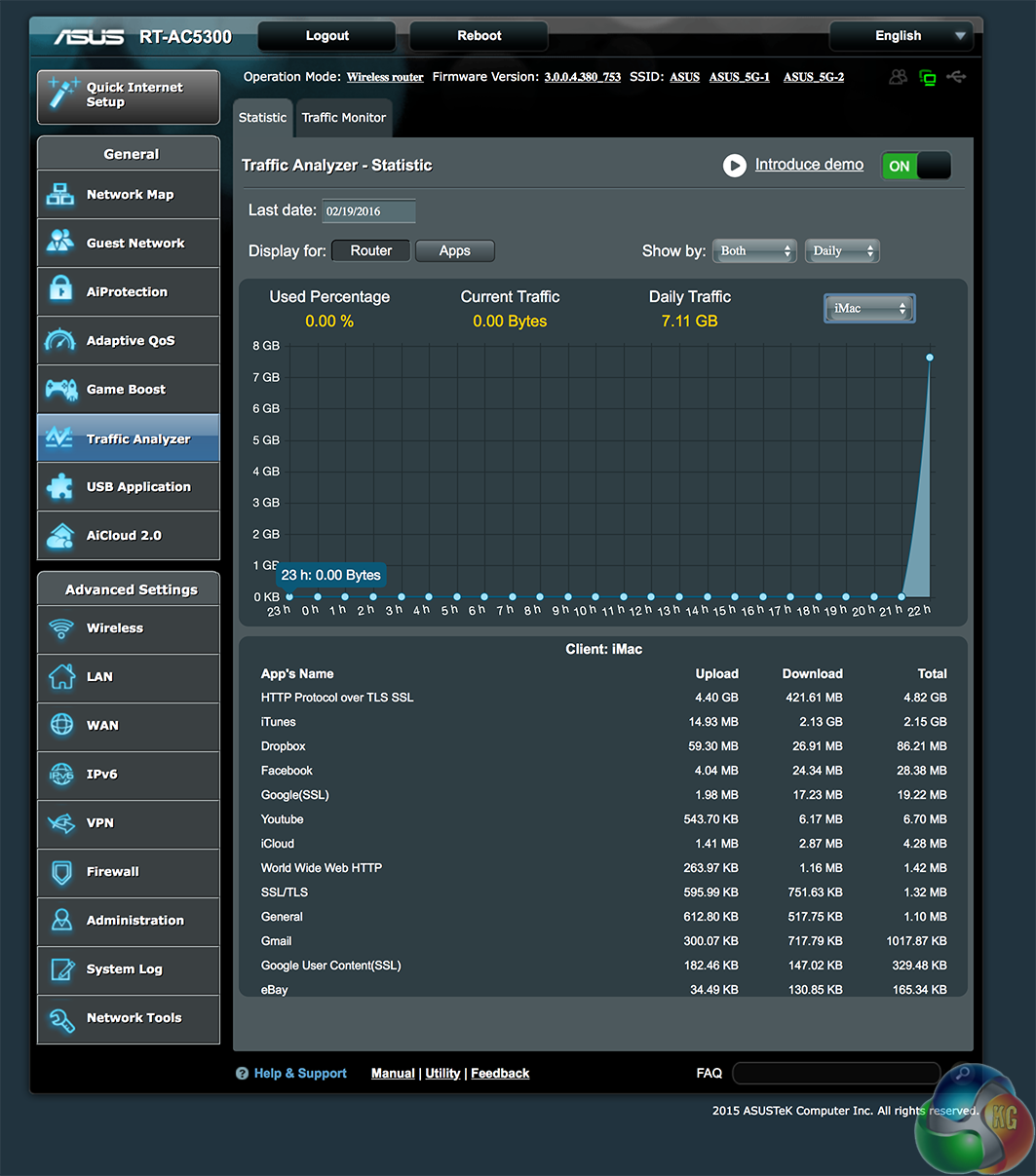Click the Reboot button

(x=480, y=36)
